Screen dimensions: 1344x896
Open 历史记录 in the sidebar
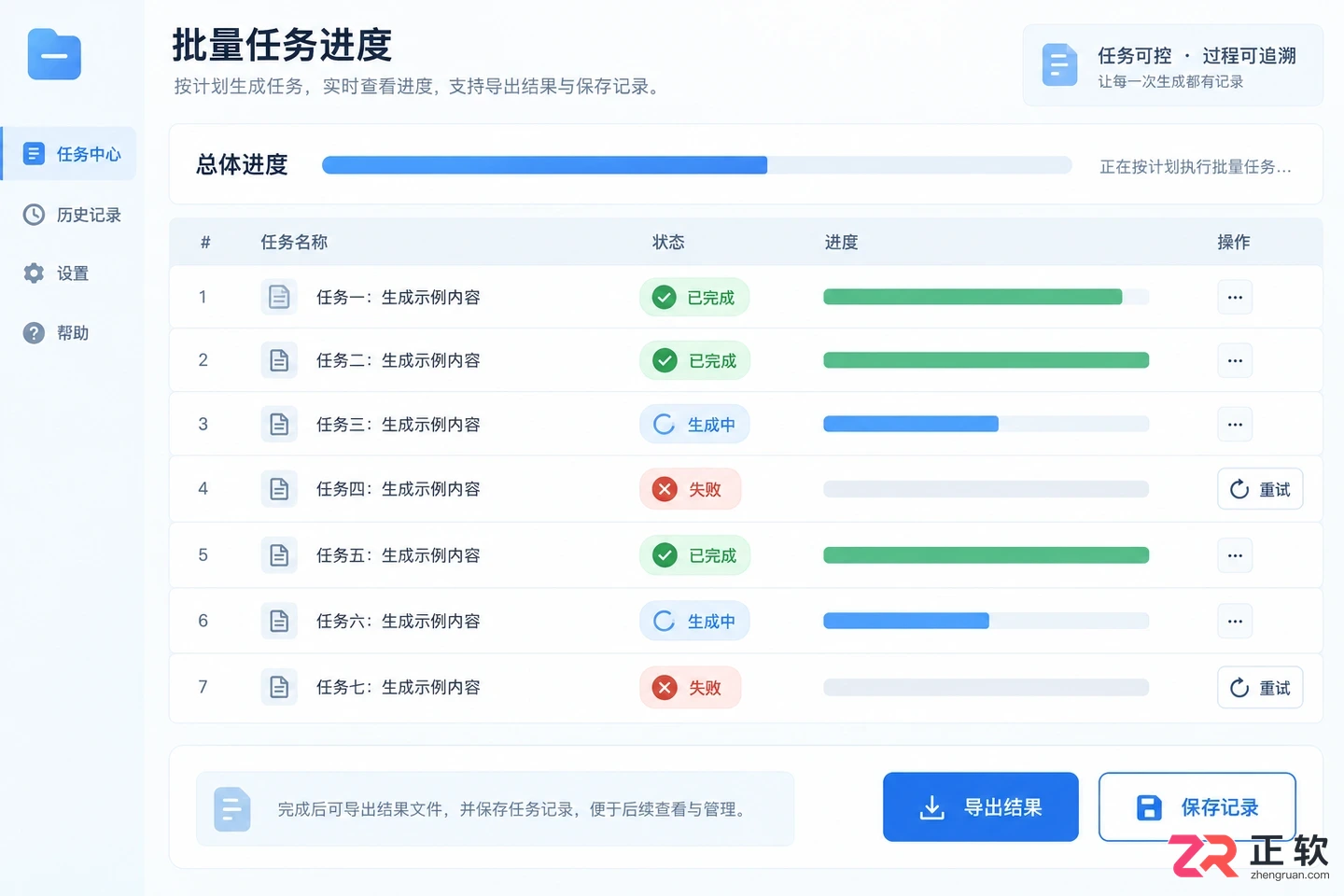[x=72, y=215]
